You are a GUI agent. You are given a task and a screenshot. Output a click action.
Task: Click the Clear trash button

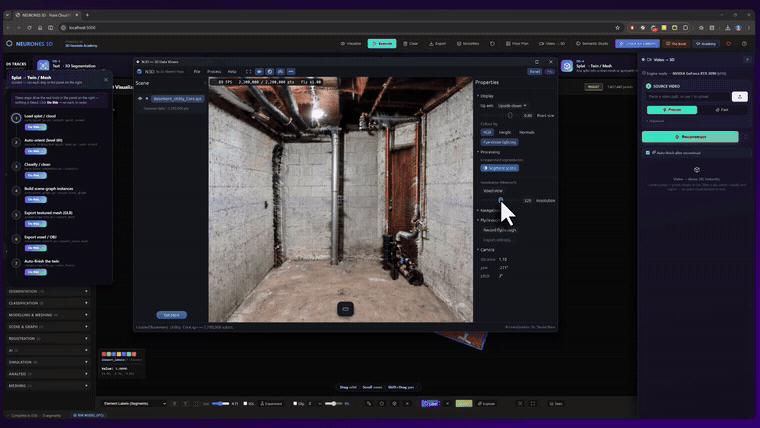click(411, 44)
